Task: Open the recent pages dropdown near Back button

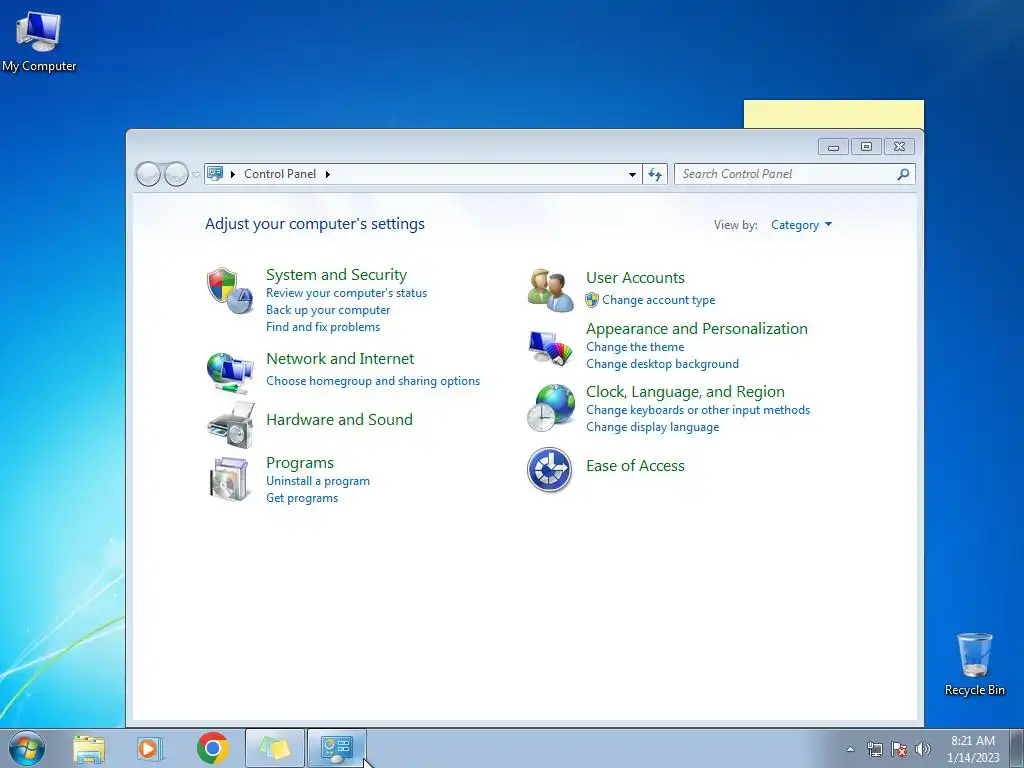Action: [195, 174]
